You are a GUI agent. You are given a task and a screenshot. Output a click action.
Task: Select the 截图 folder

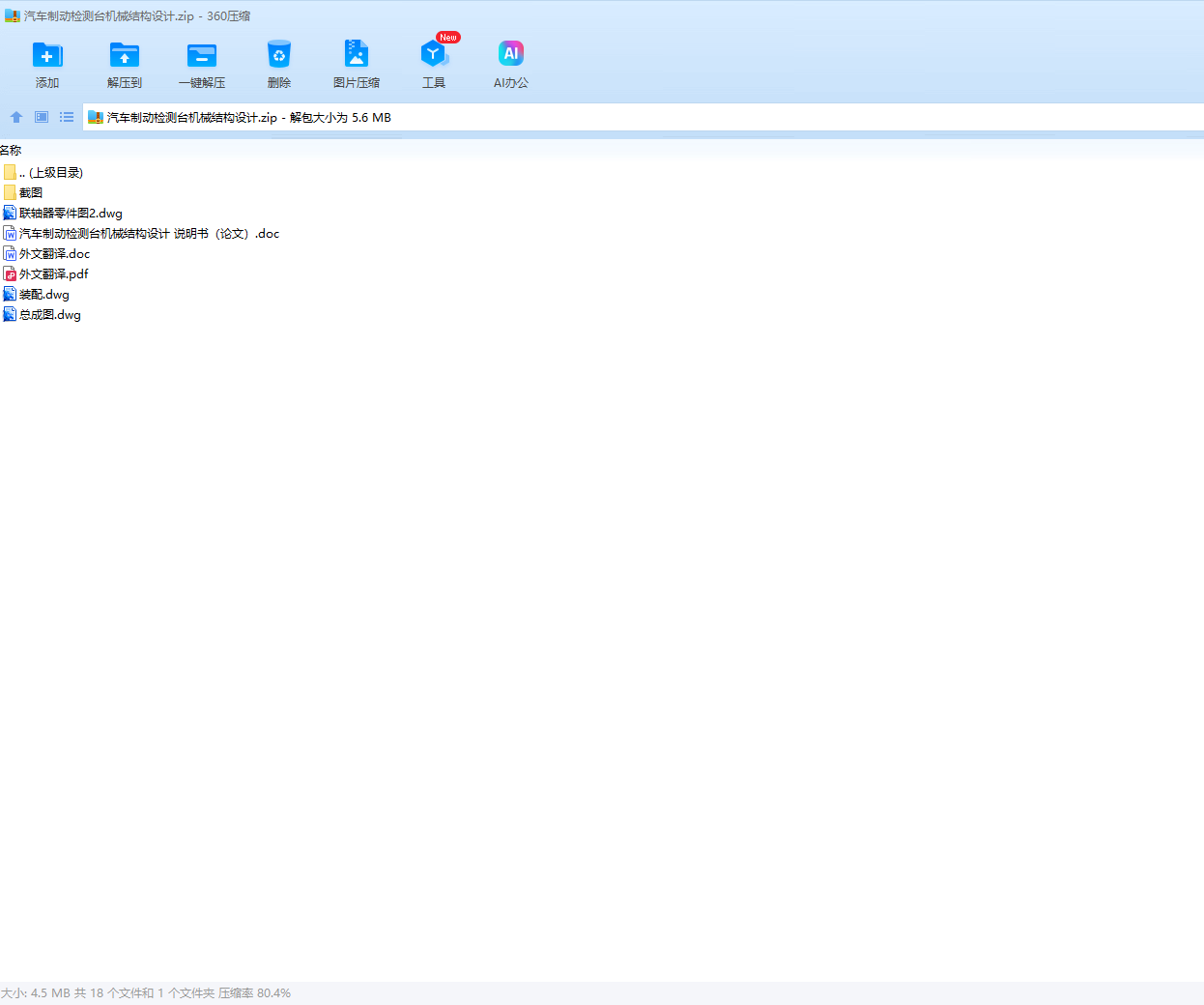pyautogui.click(x=23, y=192)
